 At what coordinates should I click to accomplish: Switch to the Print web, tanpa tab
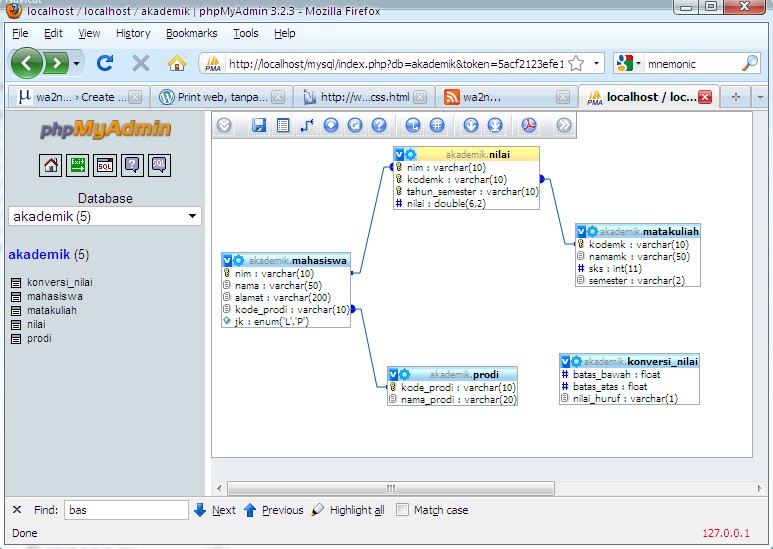click(222, 97)
